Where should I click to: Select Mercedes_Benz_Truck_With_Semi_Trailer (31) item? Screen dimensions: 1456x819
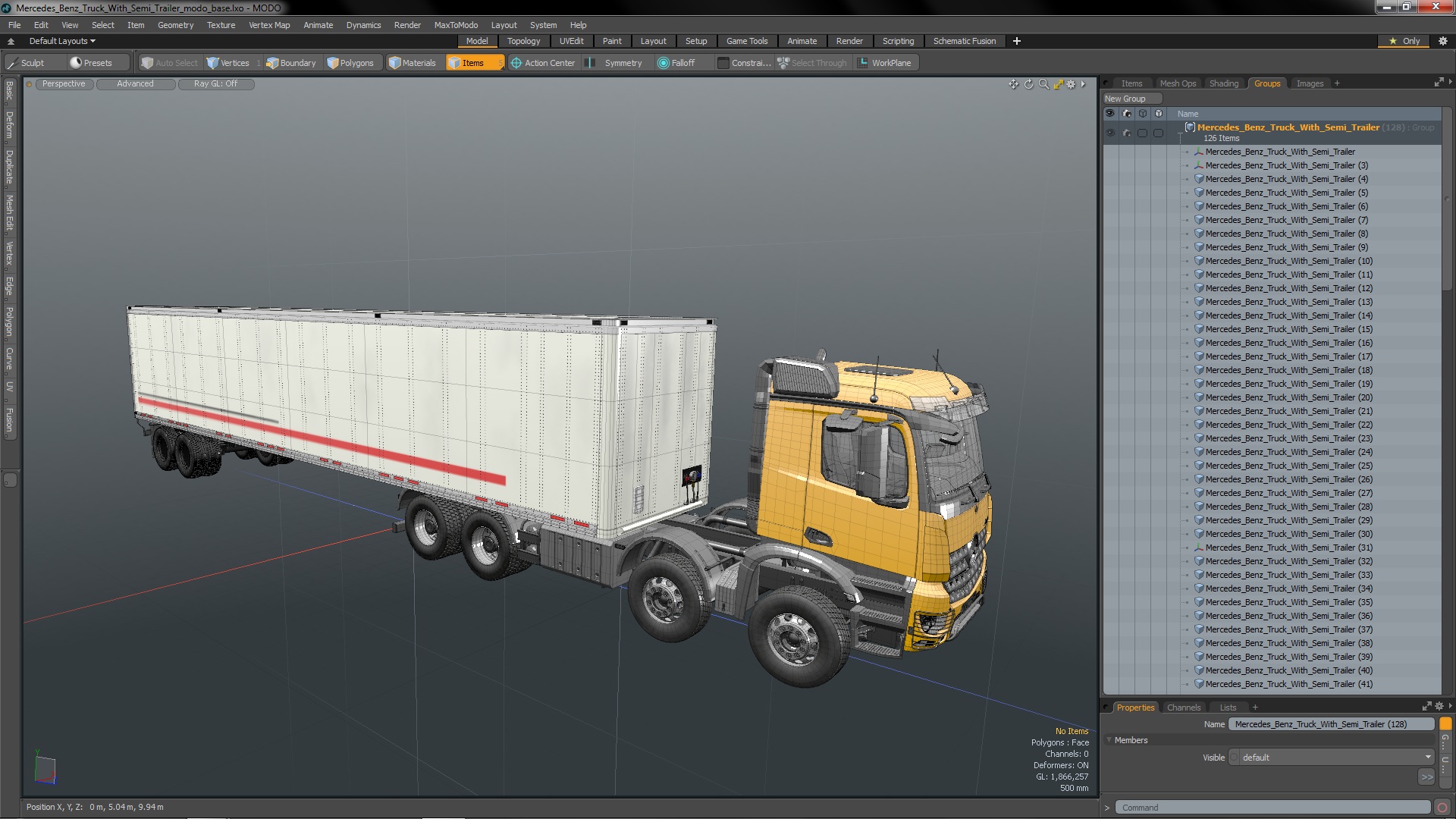coord(1288,548)
